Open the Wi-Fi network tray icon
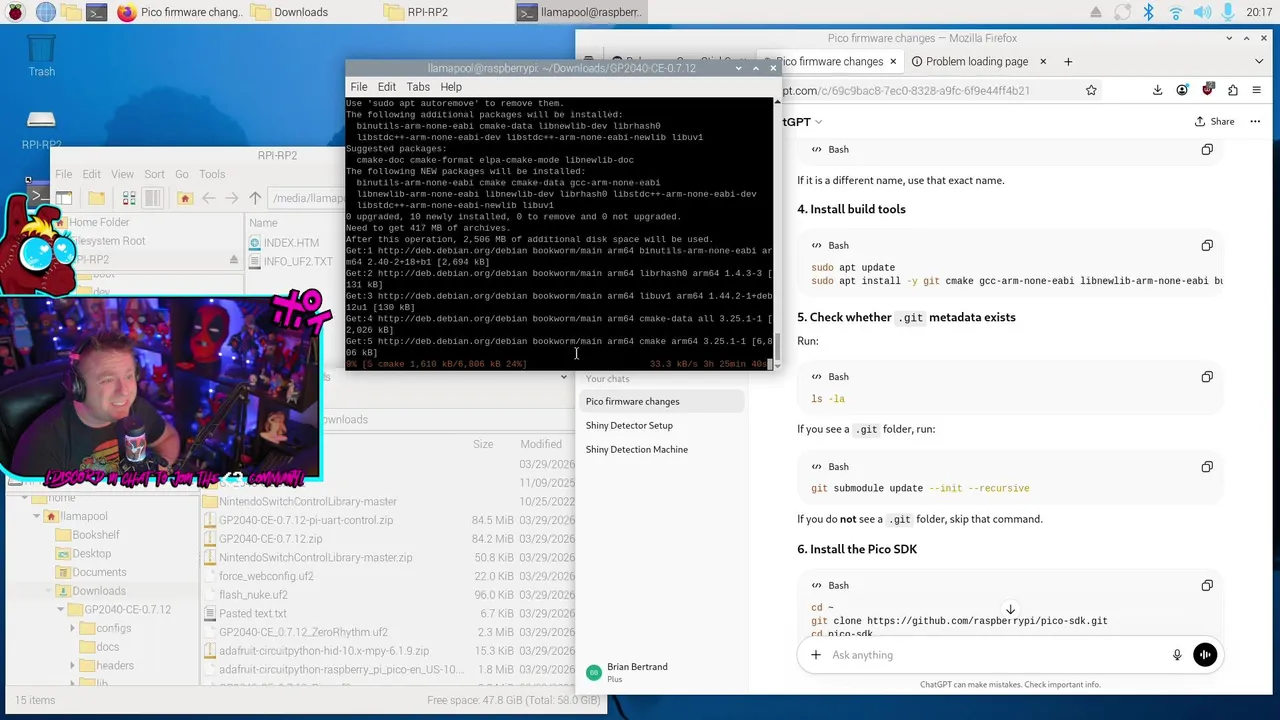Screen dimensions: 1280x720 1176,12
